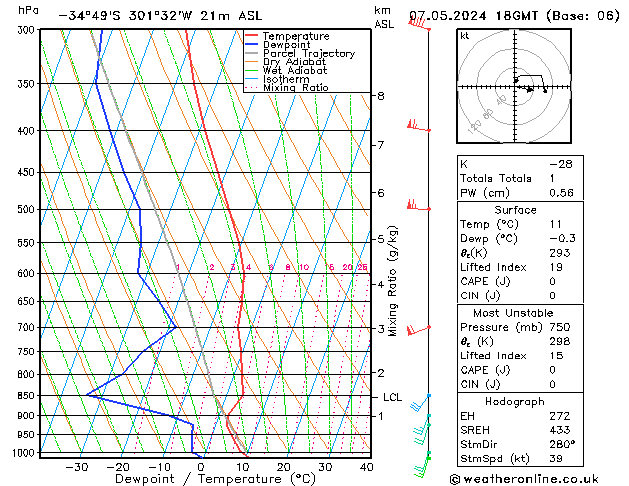
Task: Click the Dewpoint / Temperature axis label
Action: coord(203,479)
